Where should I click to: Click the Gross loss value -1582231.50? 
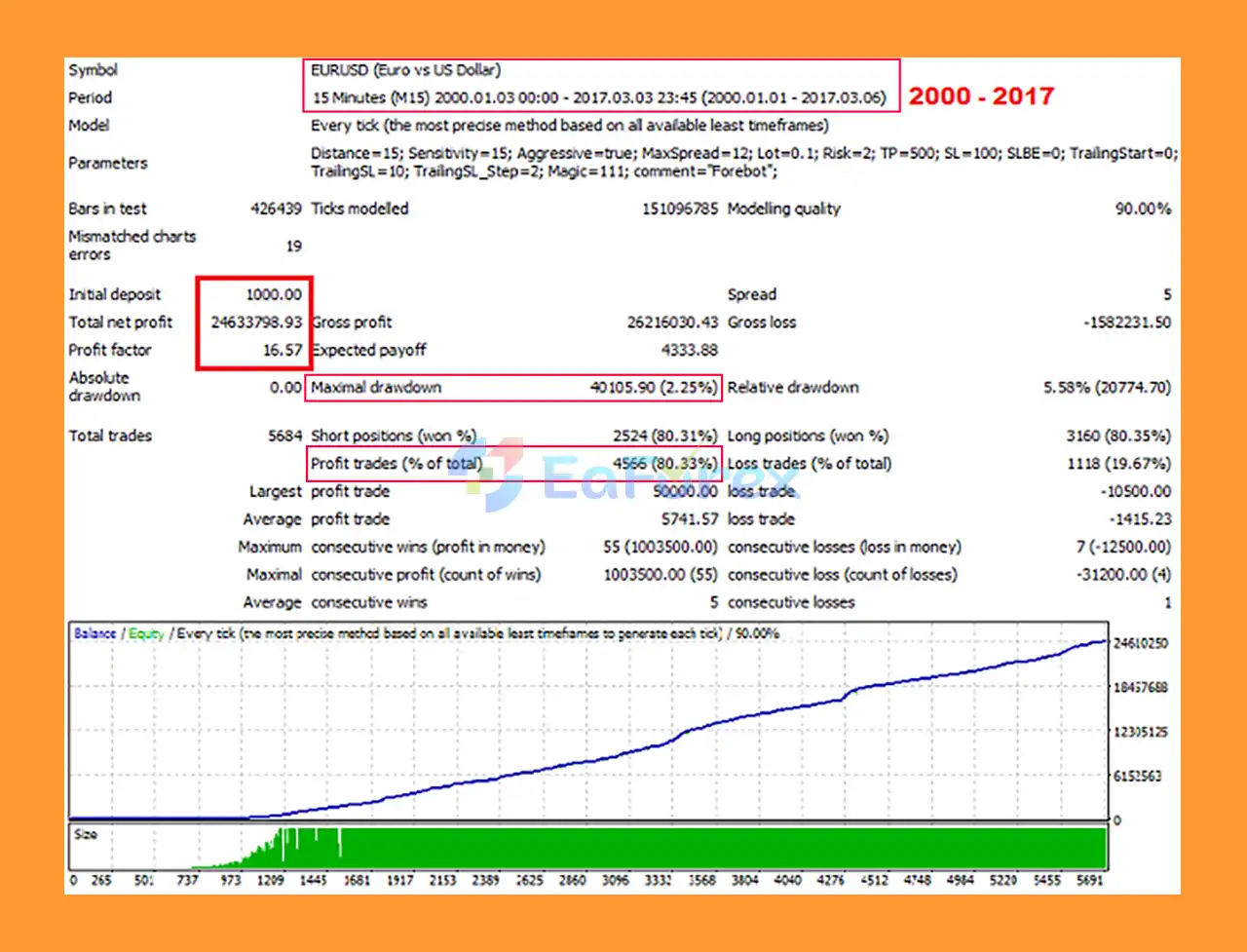point(1127,323)
